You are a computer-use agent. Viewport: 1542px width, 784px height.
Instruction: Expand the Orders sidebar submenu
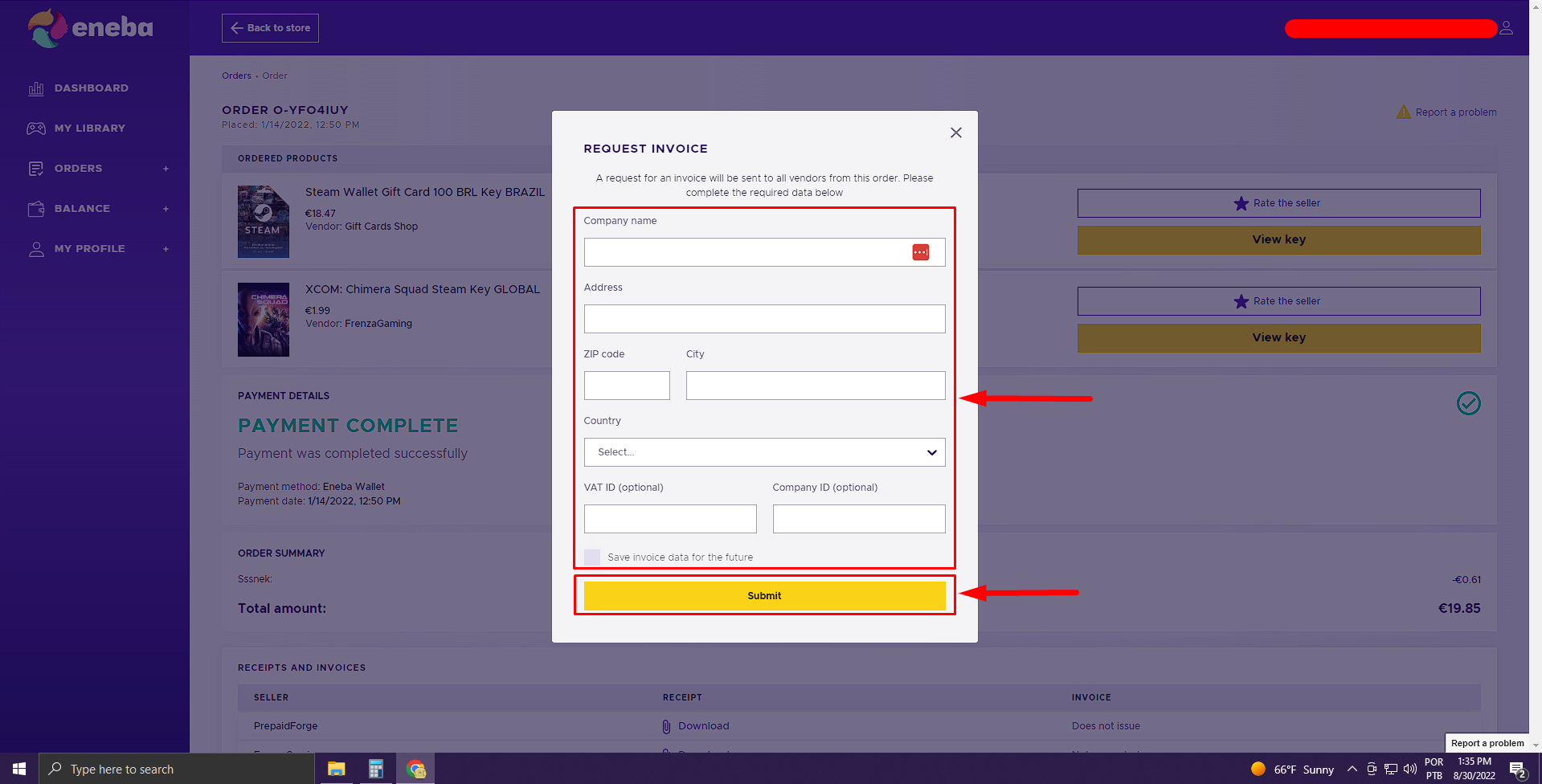[x=166, y=169]
